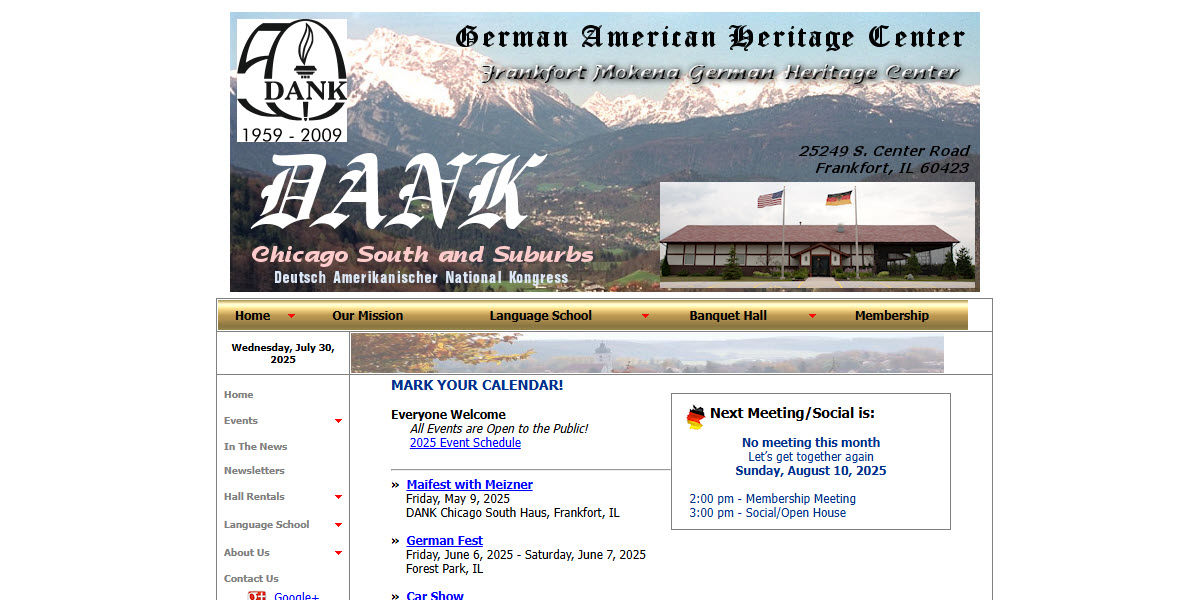Go to the Contact Us page
This screenshot has width=1200, height=600.
(x=249, y=578)
